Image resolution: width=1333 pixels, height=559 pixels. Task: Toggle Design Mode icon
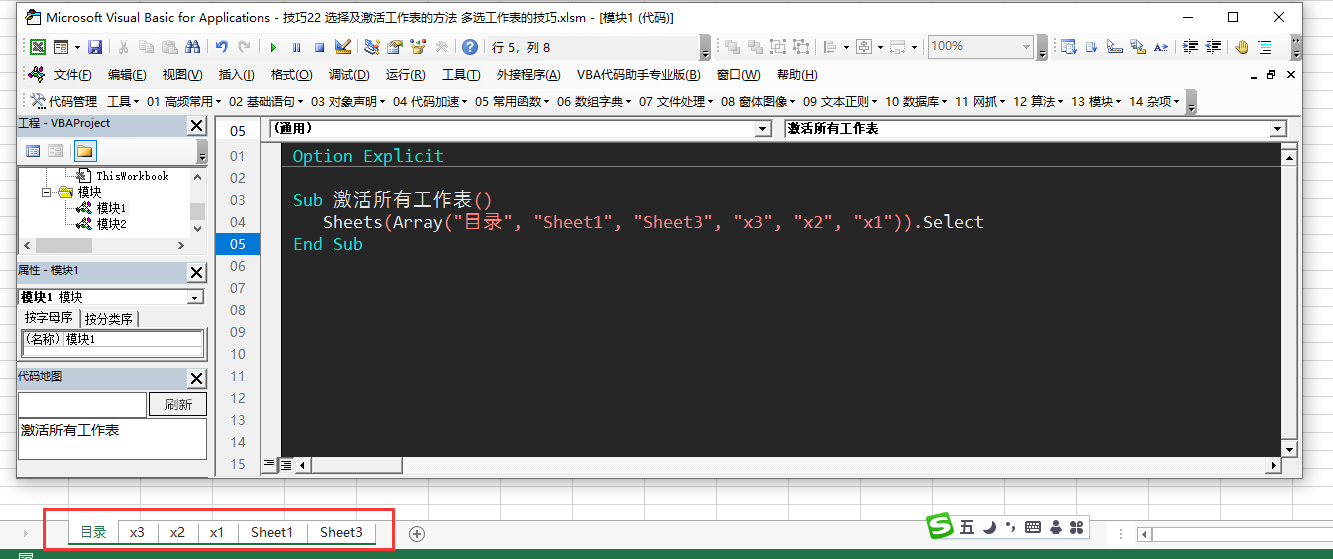tap(343, 47)
